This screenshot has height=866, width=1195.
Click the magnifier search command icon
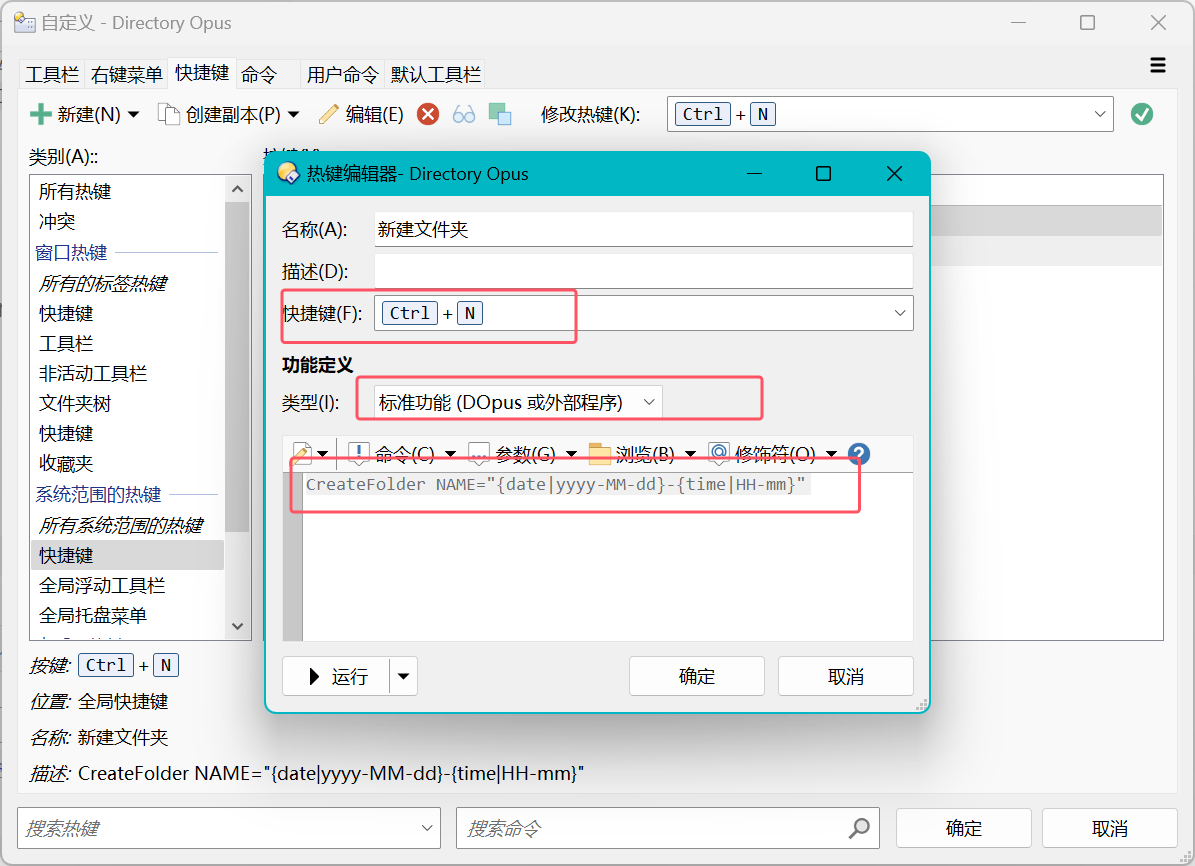pyautogui.click(x=860, y=828)
